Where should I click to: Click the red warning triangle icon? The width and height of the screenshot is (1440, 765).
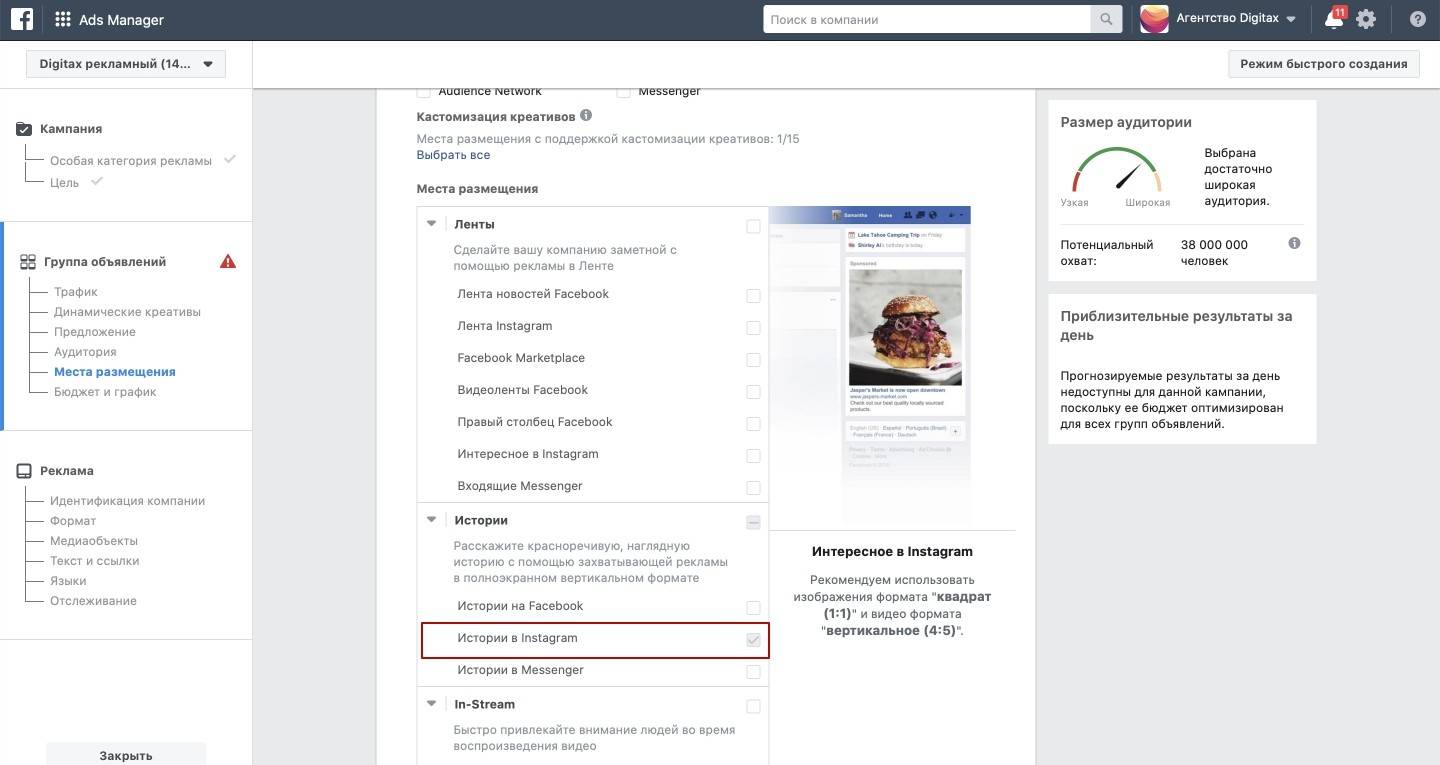pos(228,262)
